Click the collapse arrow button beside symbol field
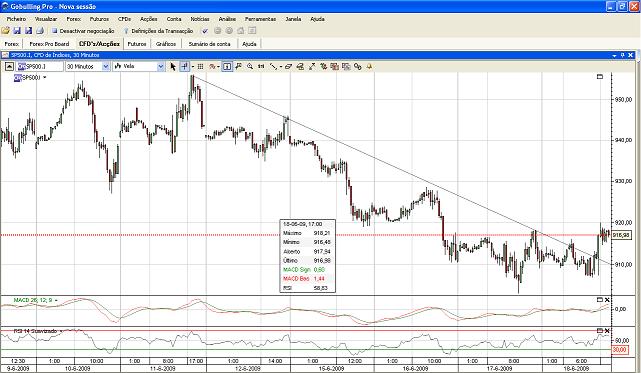The image size is (641, 373). [x=9, y=66]
